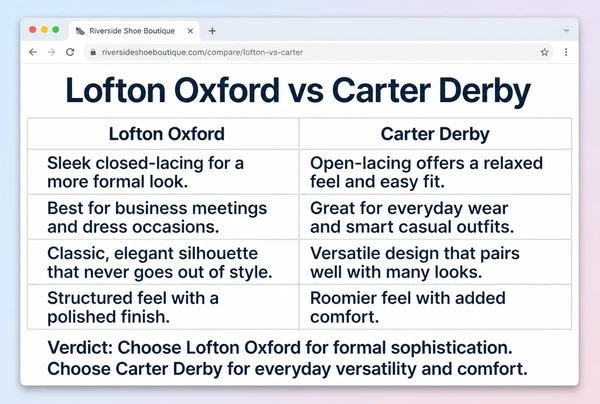Image resolution: width=600 pixels, height=404 pixels.
Task: Click the browser forward arrow
Action: click(52, 52)
